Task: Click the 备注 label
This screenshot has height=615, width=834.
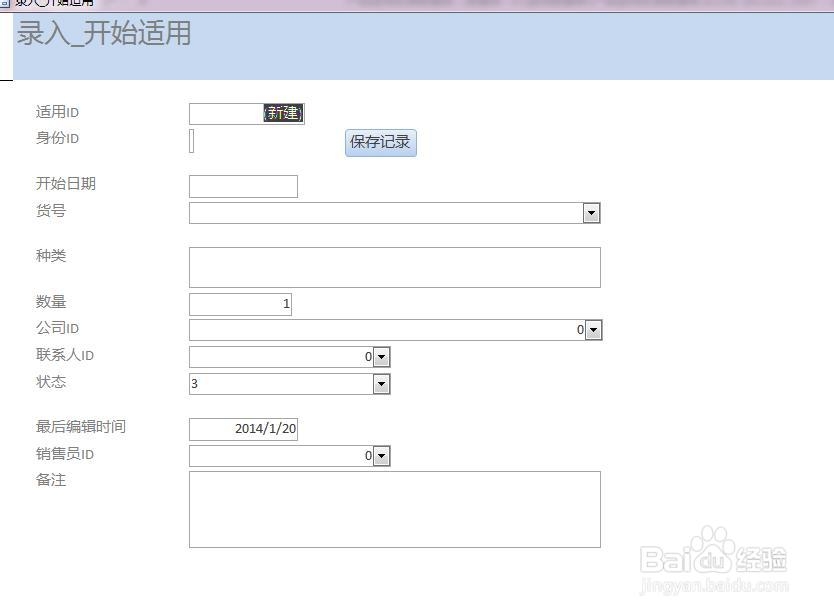Action: pyautogui.click(x=51, y=480)
